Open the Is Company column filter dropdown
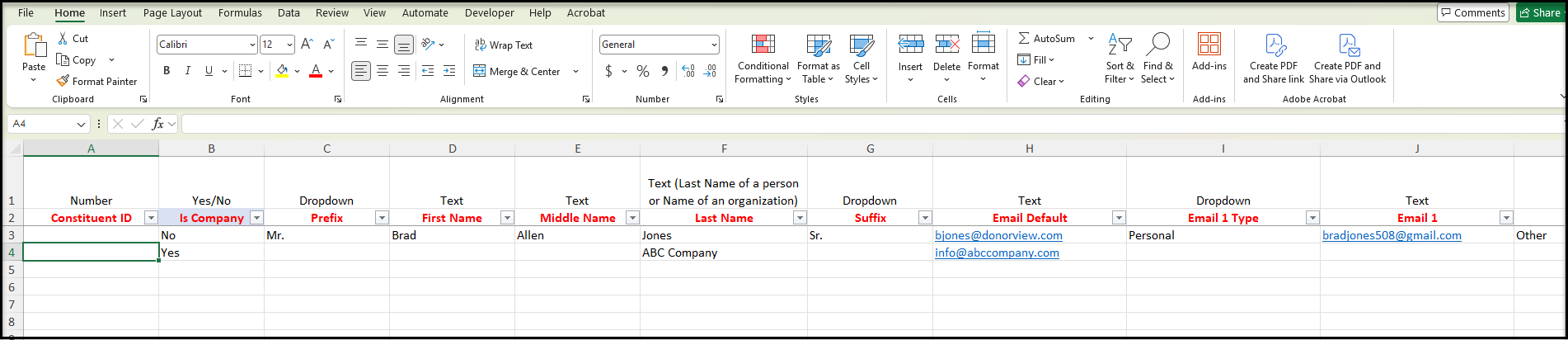 [x=256, y=218]
